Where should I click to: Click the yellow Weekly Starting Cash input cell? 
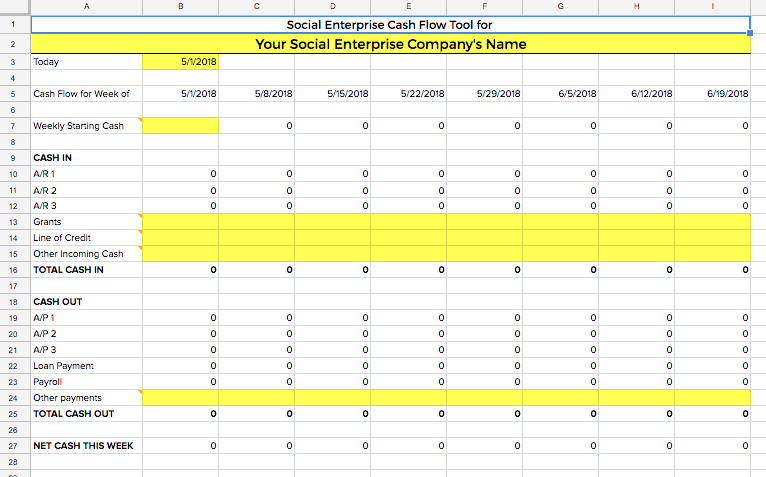180,126
